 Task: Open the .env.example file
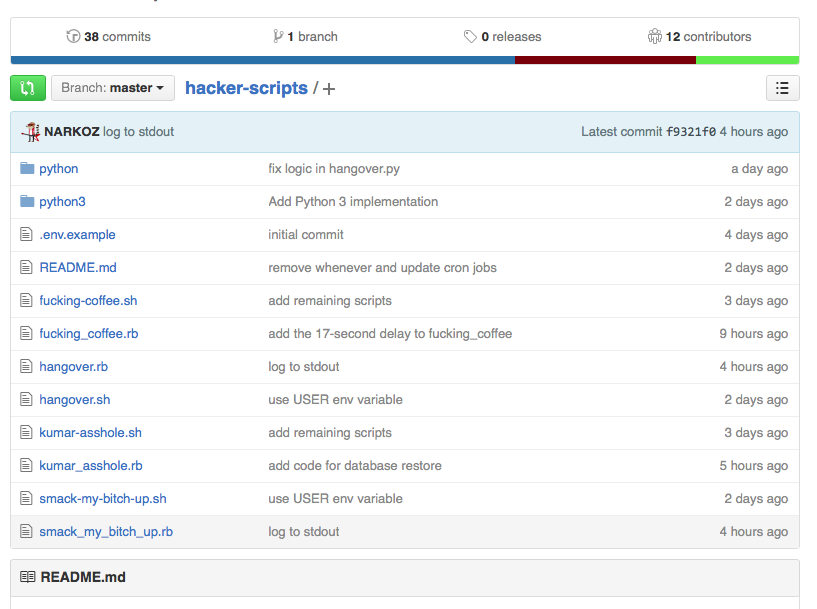[x=78, y=235]
